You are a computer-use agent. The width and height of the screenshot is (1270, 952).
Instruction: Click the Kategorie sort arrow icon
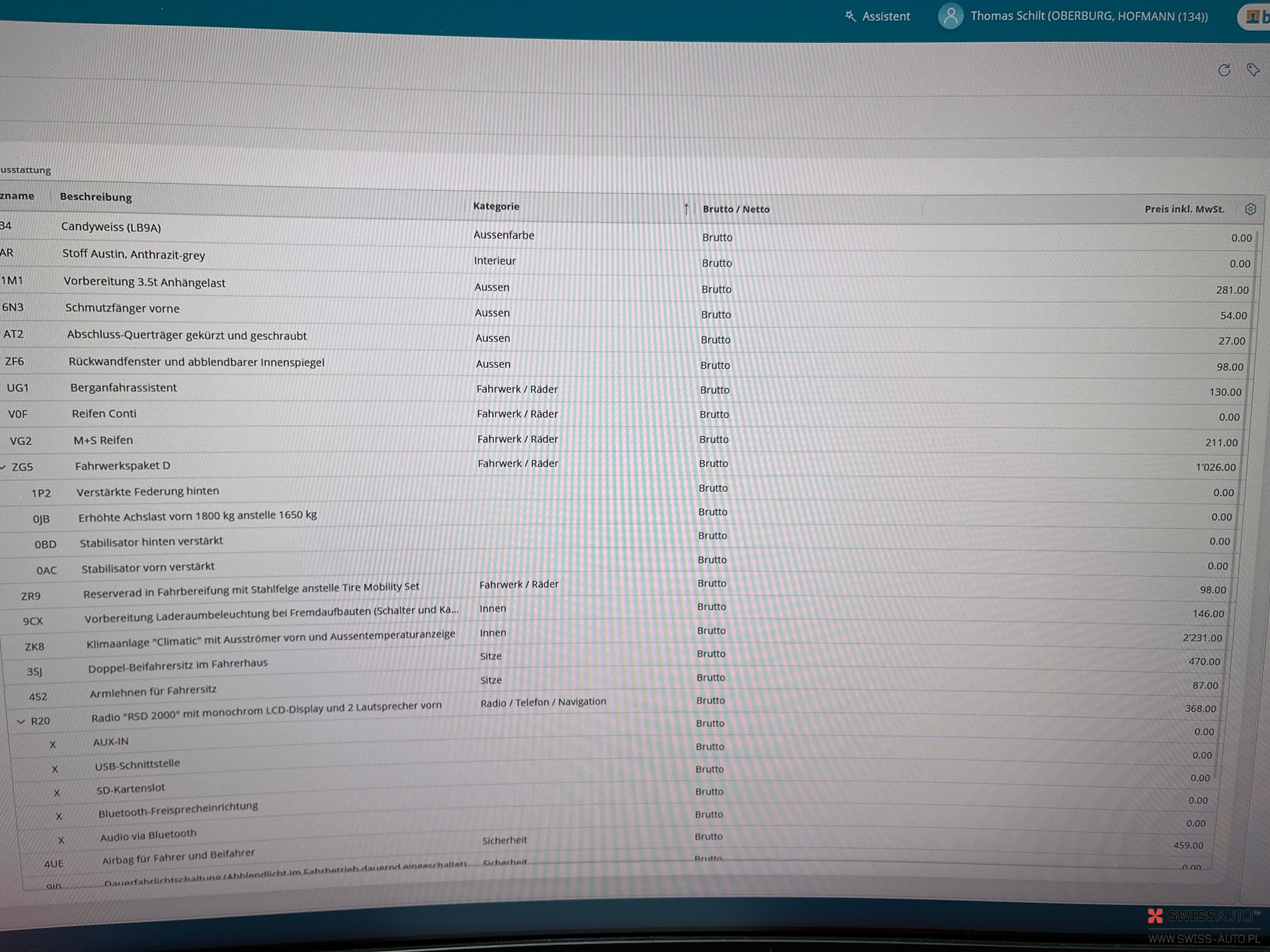pyautogui.click(x=686, y=208)
